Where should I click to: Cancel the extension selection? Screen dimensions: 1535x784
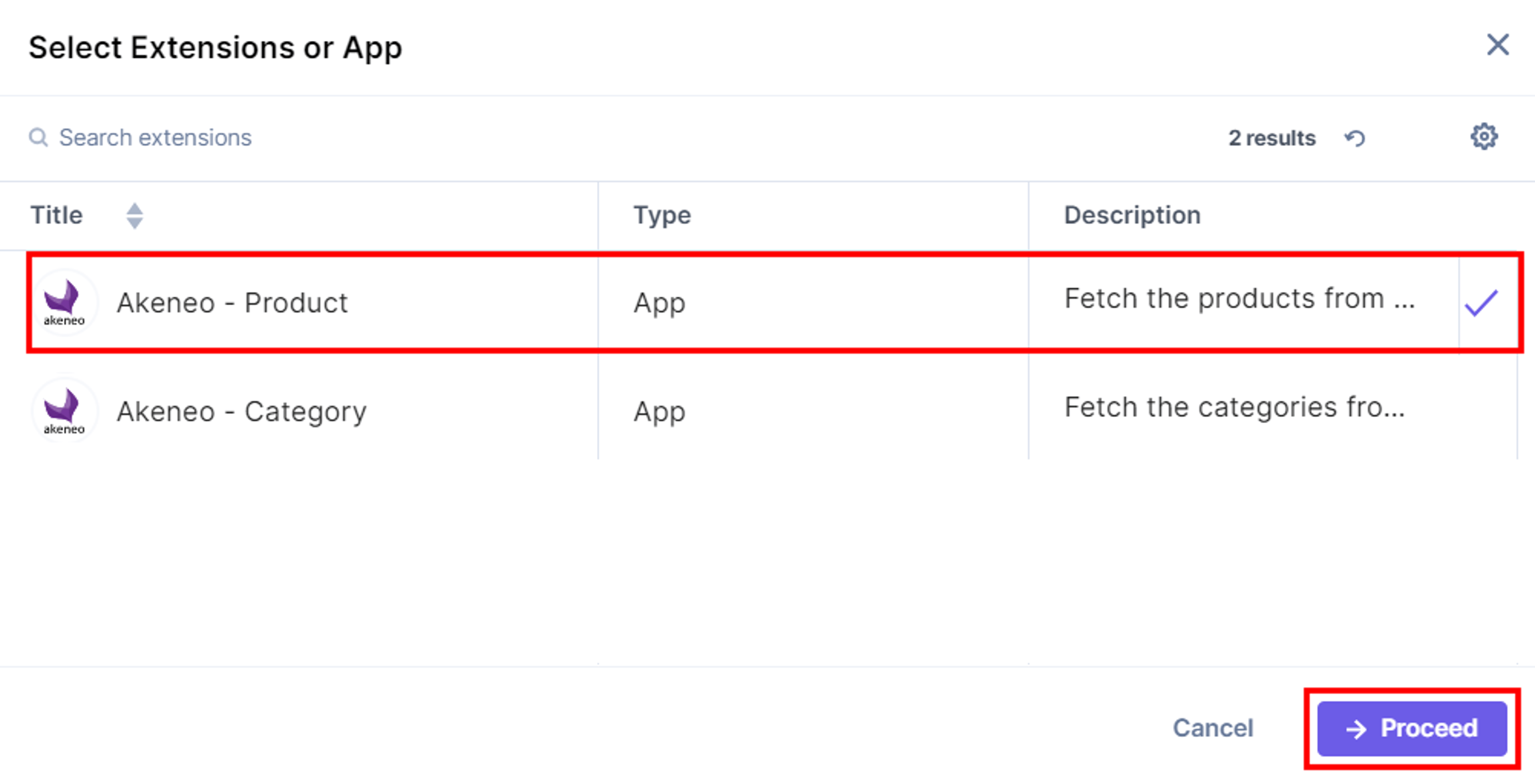pos(1213,728)
